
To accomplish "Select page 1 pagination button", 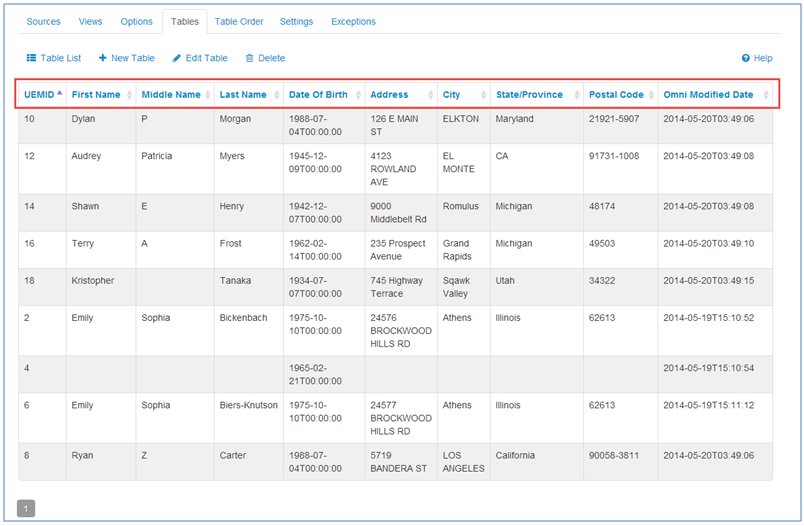I will 26,508.
